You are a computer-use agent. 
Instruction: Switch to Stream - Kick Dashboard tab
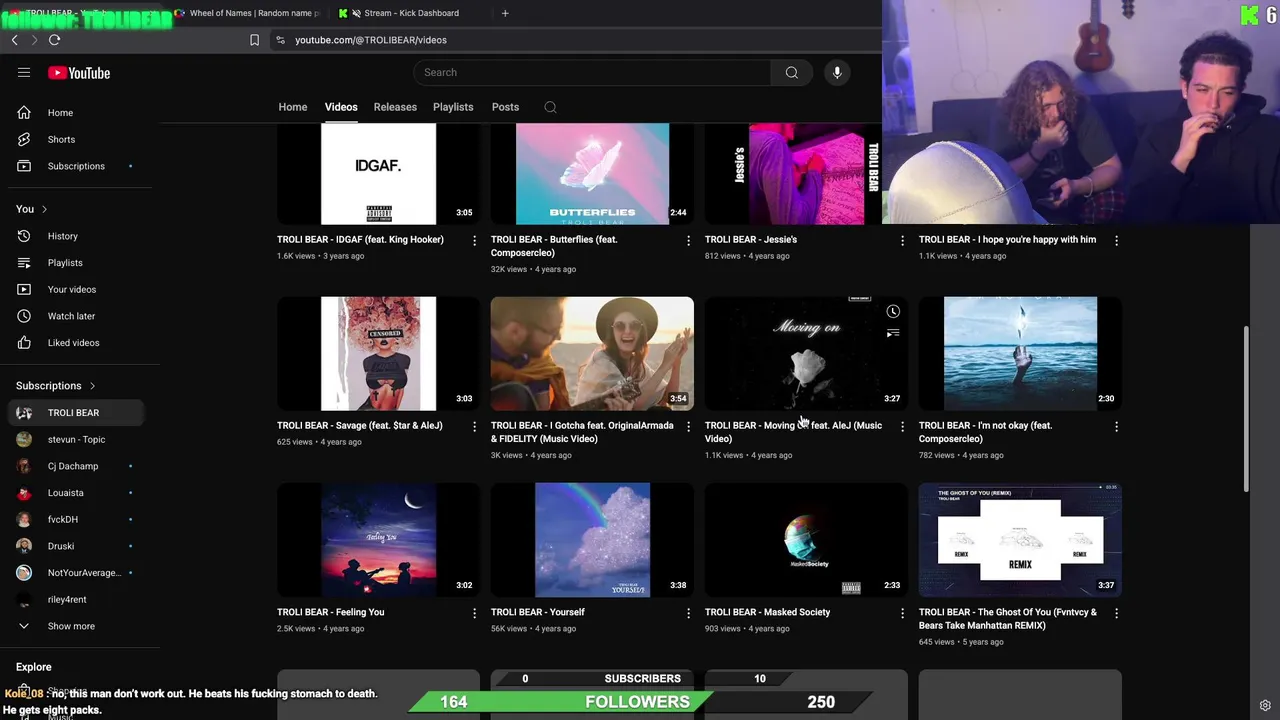click(x=410, y=13)
